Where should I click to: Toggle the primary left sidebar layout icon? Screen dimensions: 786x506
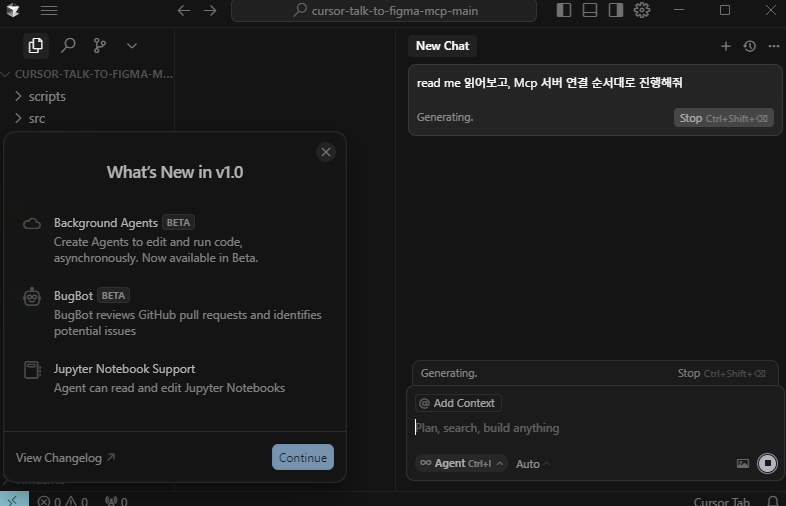564,10
